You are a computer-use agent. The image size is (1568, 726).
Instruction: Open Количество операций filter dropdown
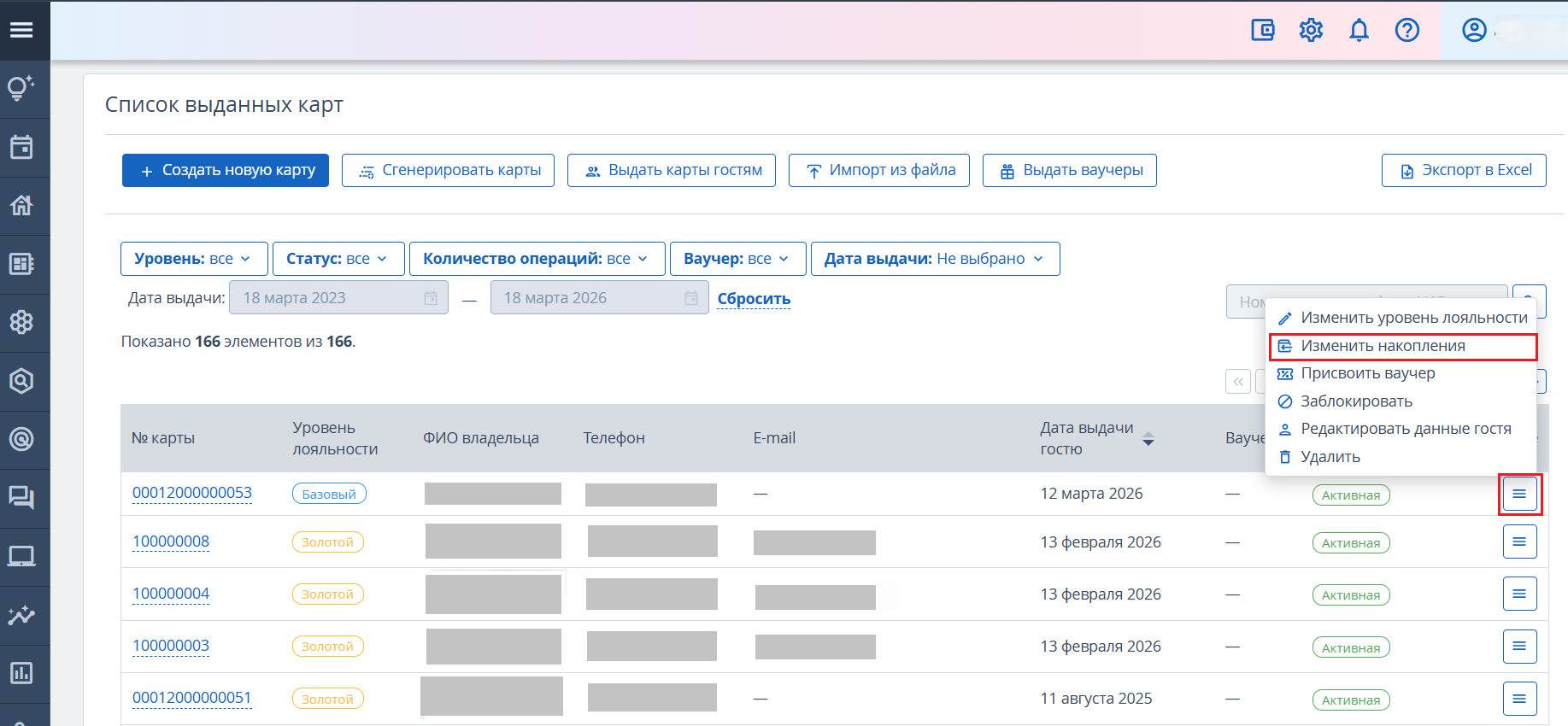(x=536, y=259)
